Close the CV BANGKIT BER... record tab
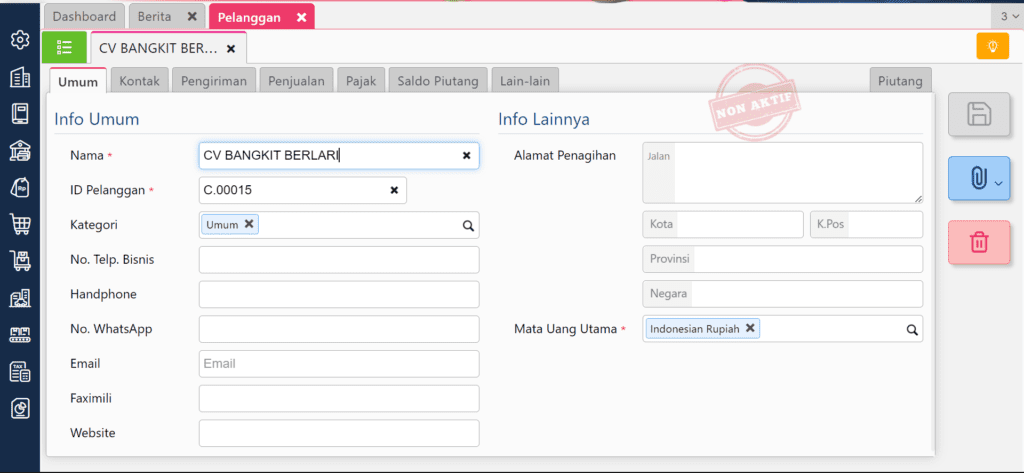This screenshot has height=473, width=1024. pyautogui.click(x=231, y=49)
